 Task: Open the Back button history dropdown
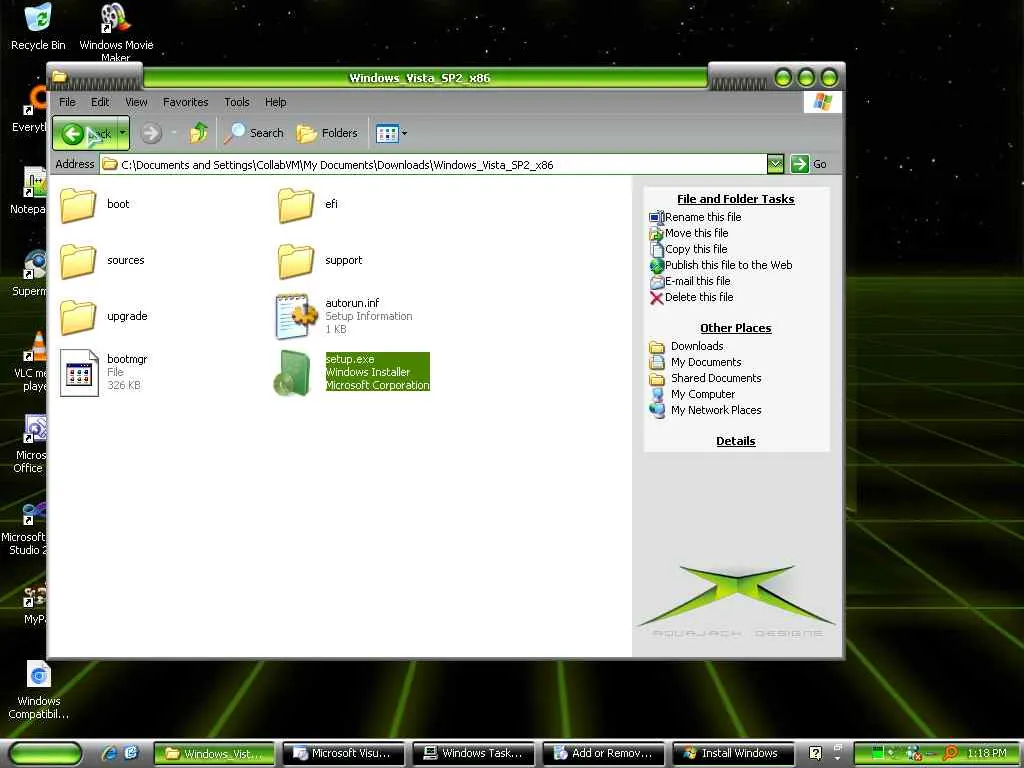point(123,133)
